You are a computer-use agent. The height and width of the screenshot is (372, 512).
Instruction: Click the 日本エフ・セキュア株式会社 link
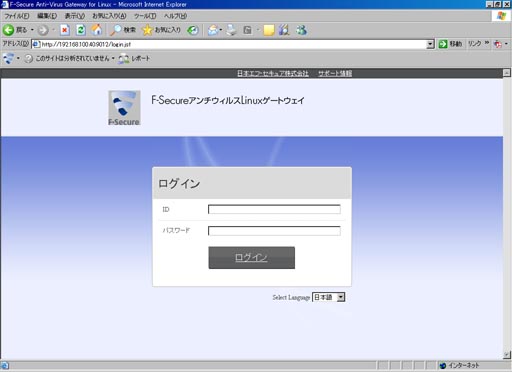pos(273,73)
